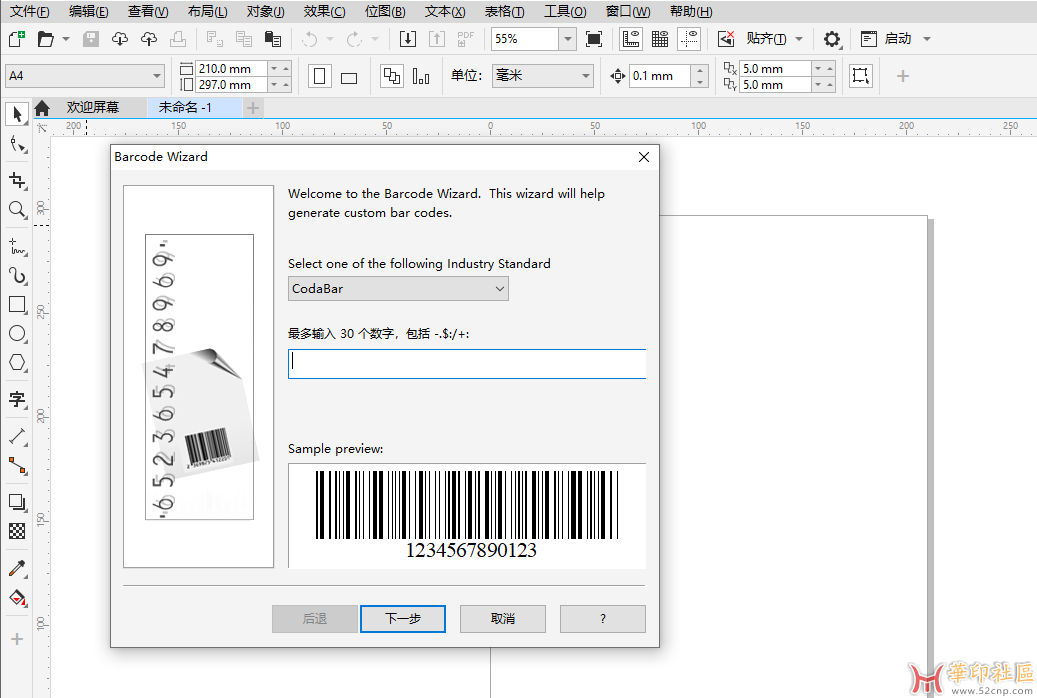The image size is (1037, 698).
Task: Open the Industry Standard CodaBar dropdown
Action: (398, 288)
